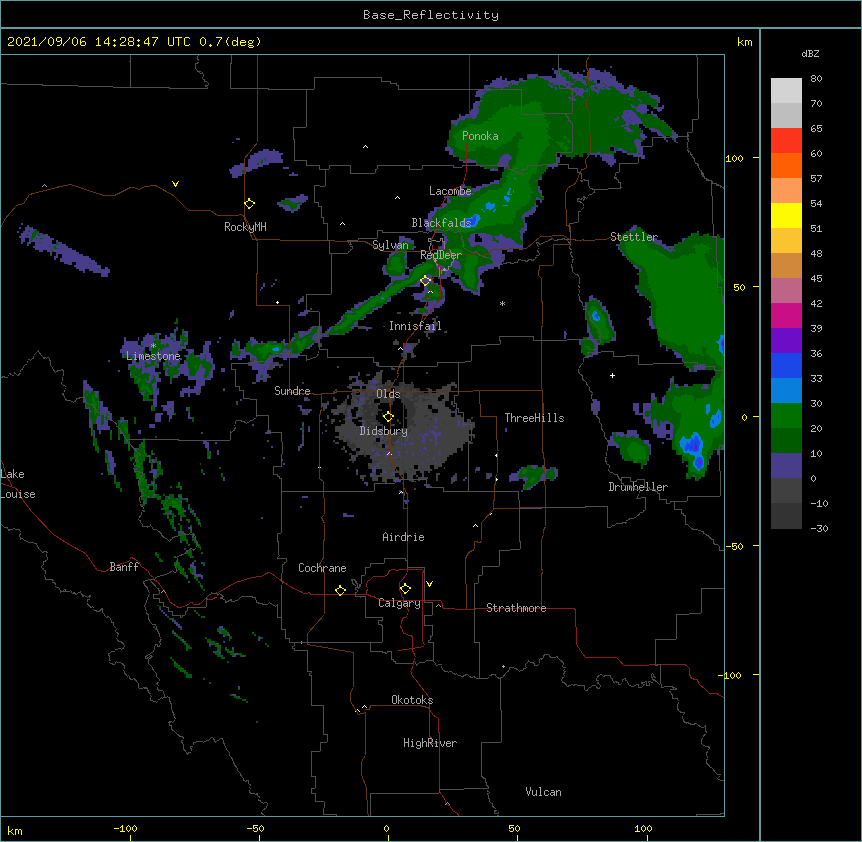The height and width of the screenshot is (842, 862).
Task: Click the yellow diamond marker at Olds-Didsbury
Action: (388, 416)
